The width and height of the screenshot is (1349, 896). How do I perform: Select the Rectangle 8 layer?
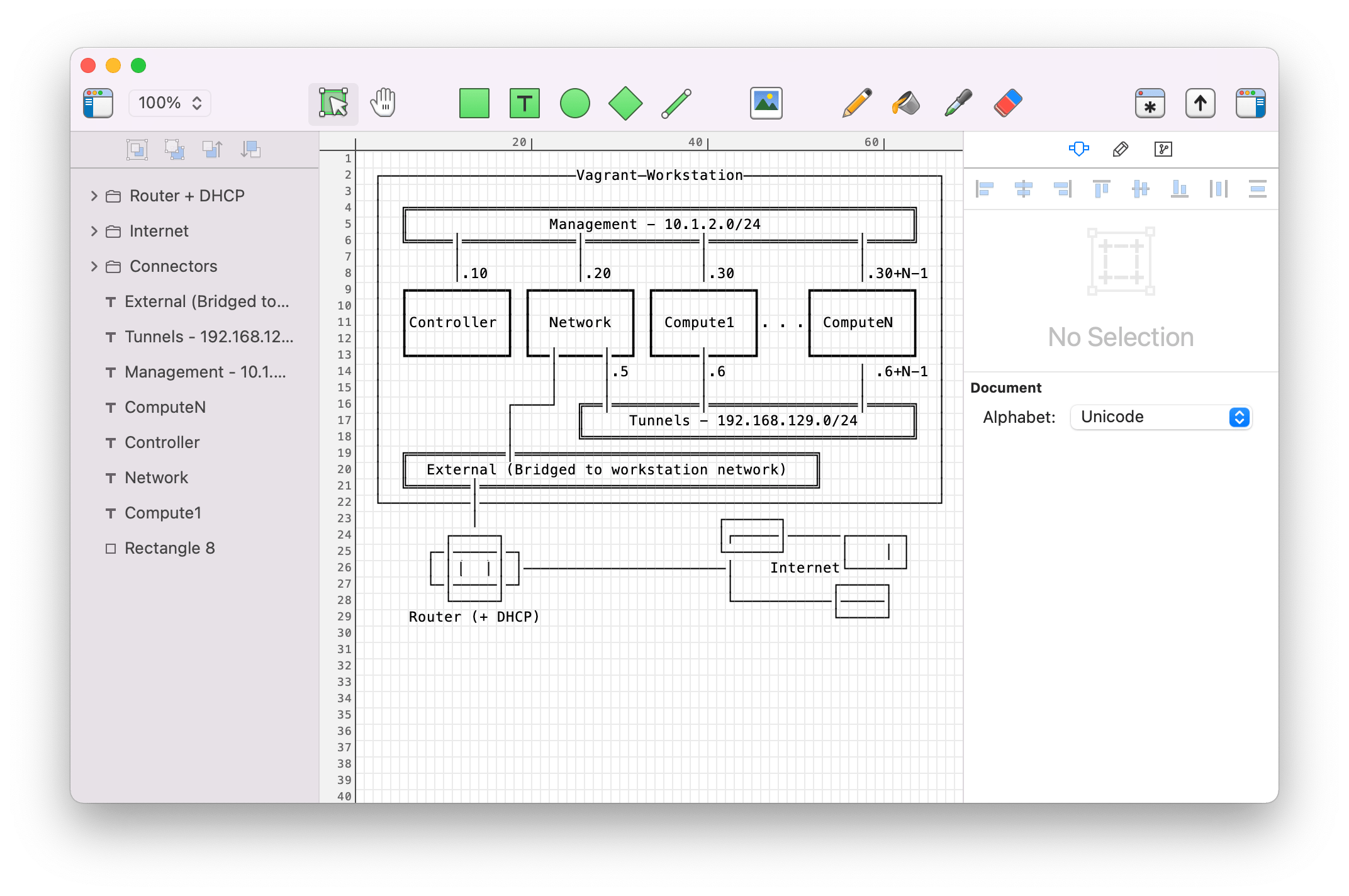click(x=170, y=548)
